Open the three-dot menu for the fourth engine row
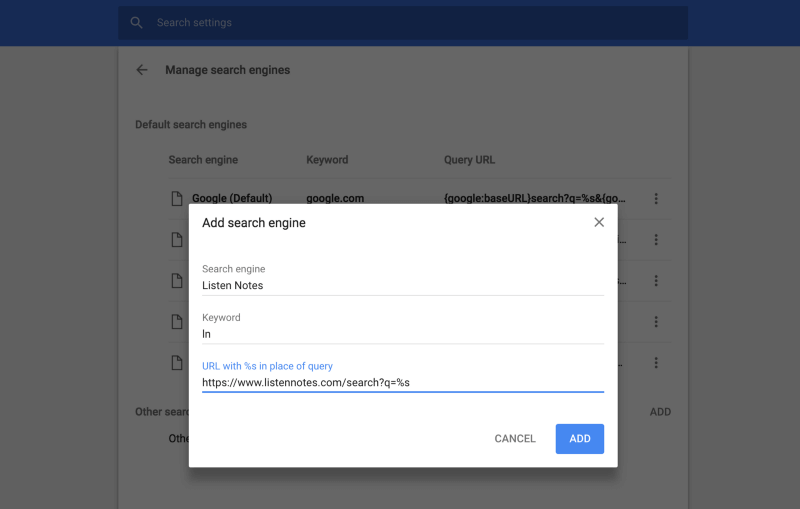Image resolution: width=800 pixels, height=509 pixels. click(x=656, y=322)
